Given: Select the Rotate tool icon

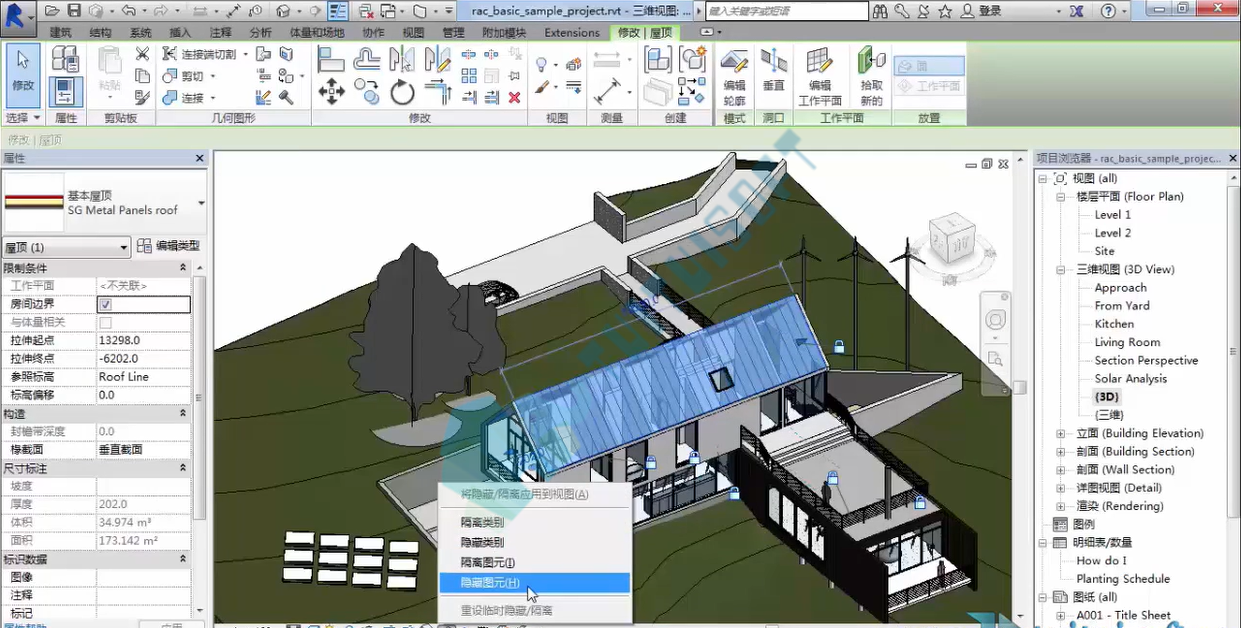Looking at the screenshot, I should coord(402,93).
